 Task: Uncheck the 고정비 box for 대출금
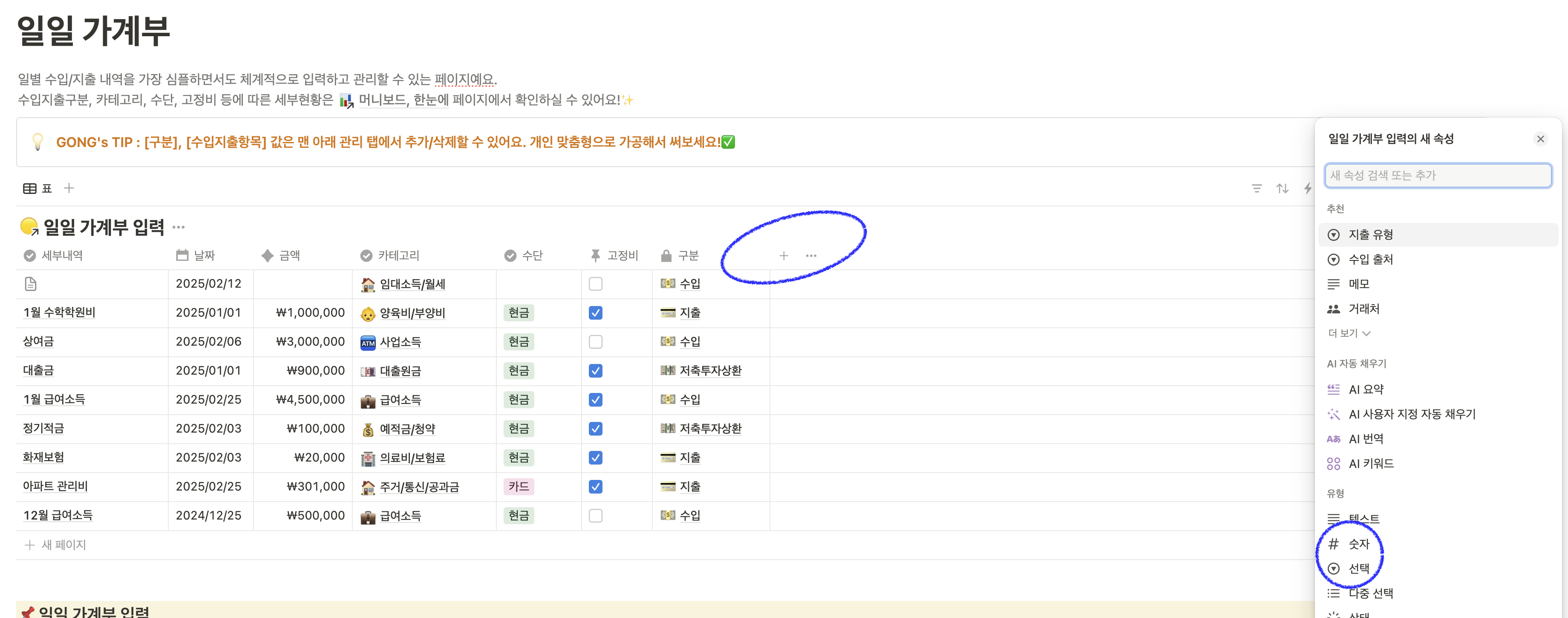pos(595,370)
